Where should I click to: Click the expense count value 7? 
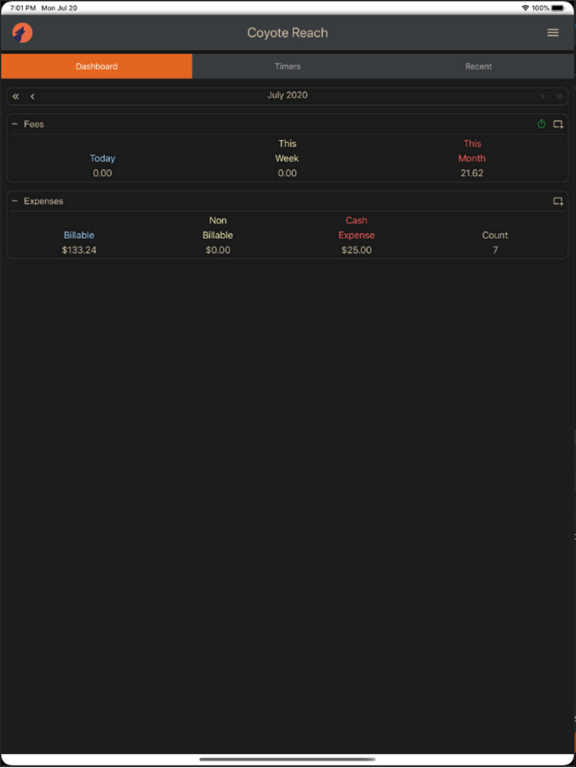(x=495, y=250)
